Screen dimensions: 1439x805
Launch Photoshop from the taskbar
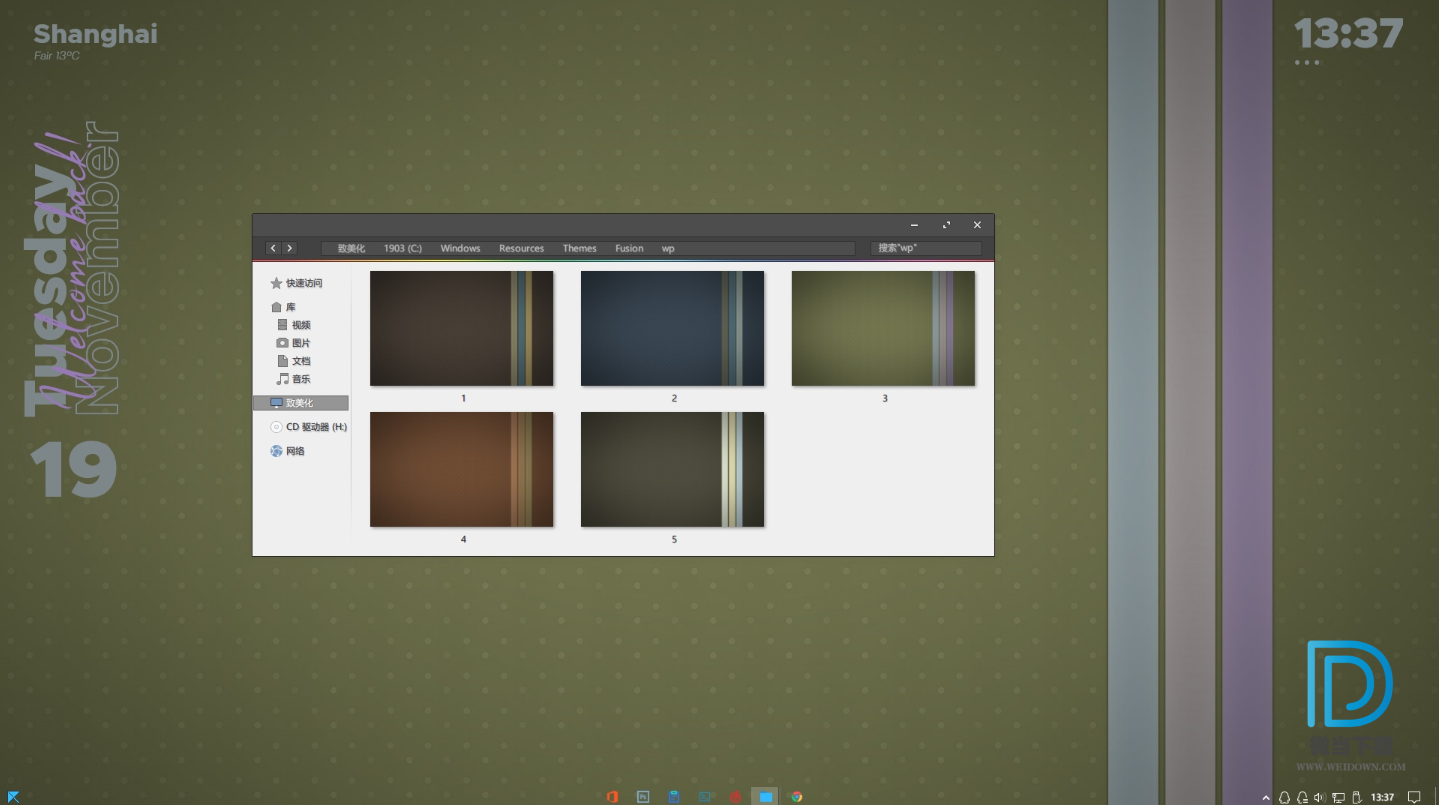point(643,797)
